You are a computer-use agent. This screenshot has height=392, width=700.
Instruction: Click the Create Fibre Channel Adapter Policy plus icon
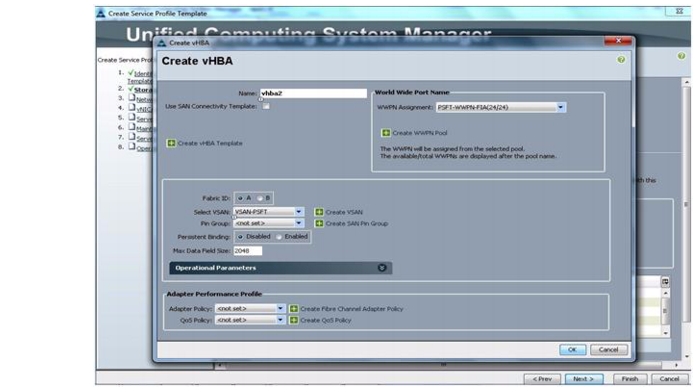click(294, 309)
